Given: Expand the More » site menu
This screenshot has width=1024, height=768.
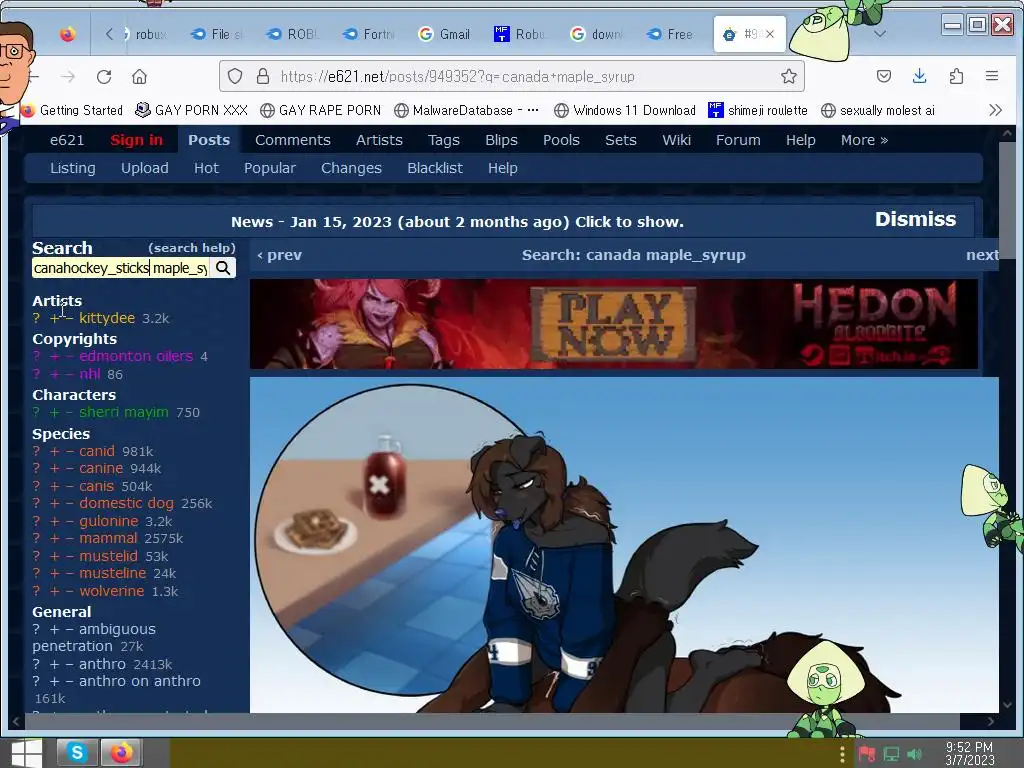Looking at the screenshot, I should [x=864, y=140].
